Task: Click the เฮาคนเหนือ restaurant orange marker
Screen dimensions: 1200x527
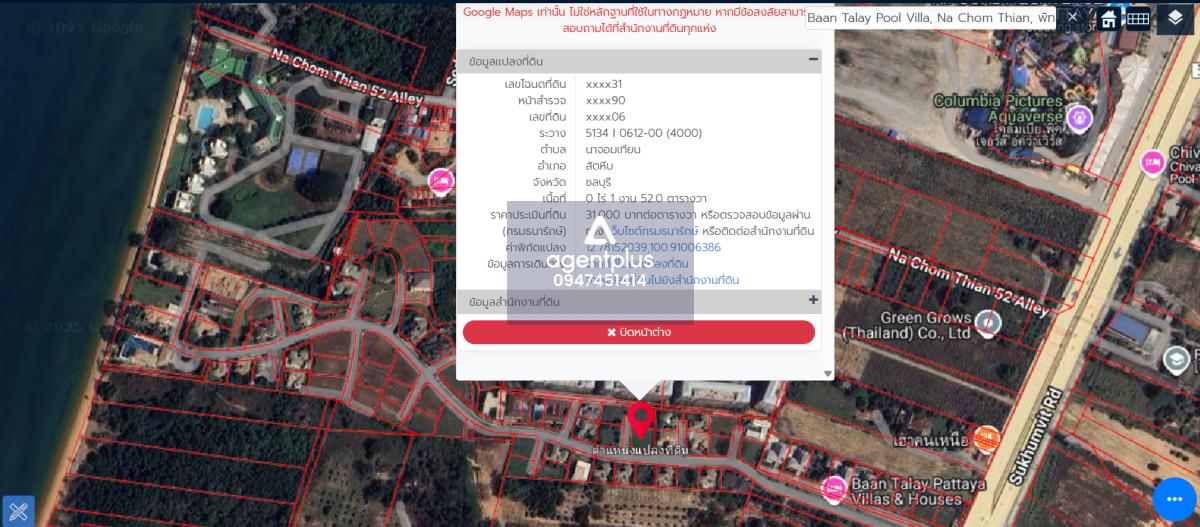Action: 987,438
